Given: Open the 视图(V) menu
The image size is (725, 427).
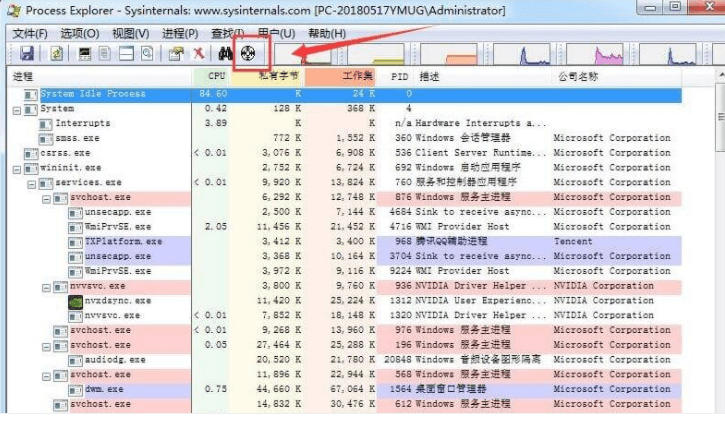Looking at the screenshot, I should point(130,33).
